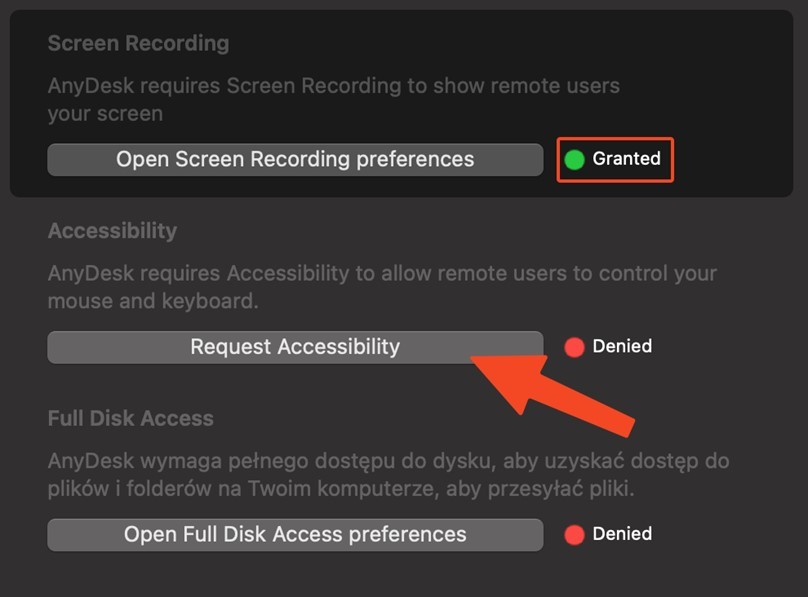Select the Screen Recording section heading
This screenshot has width=808, height=597.
coord(138,44)
